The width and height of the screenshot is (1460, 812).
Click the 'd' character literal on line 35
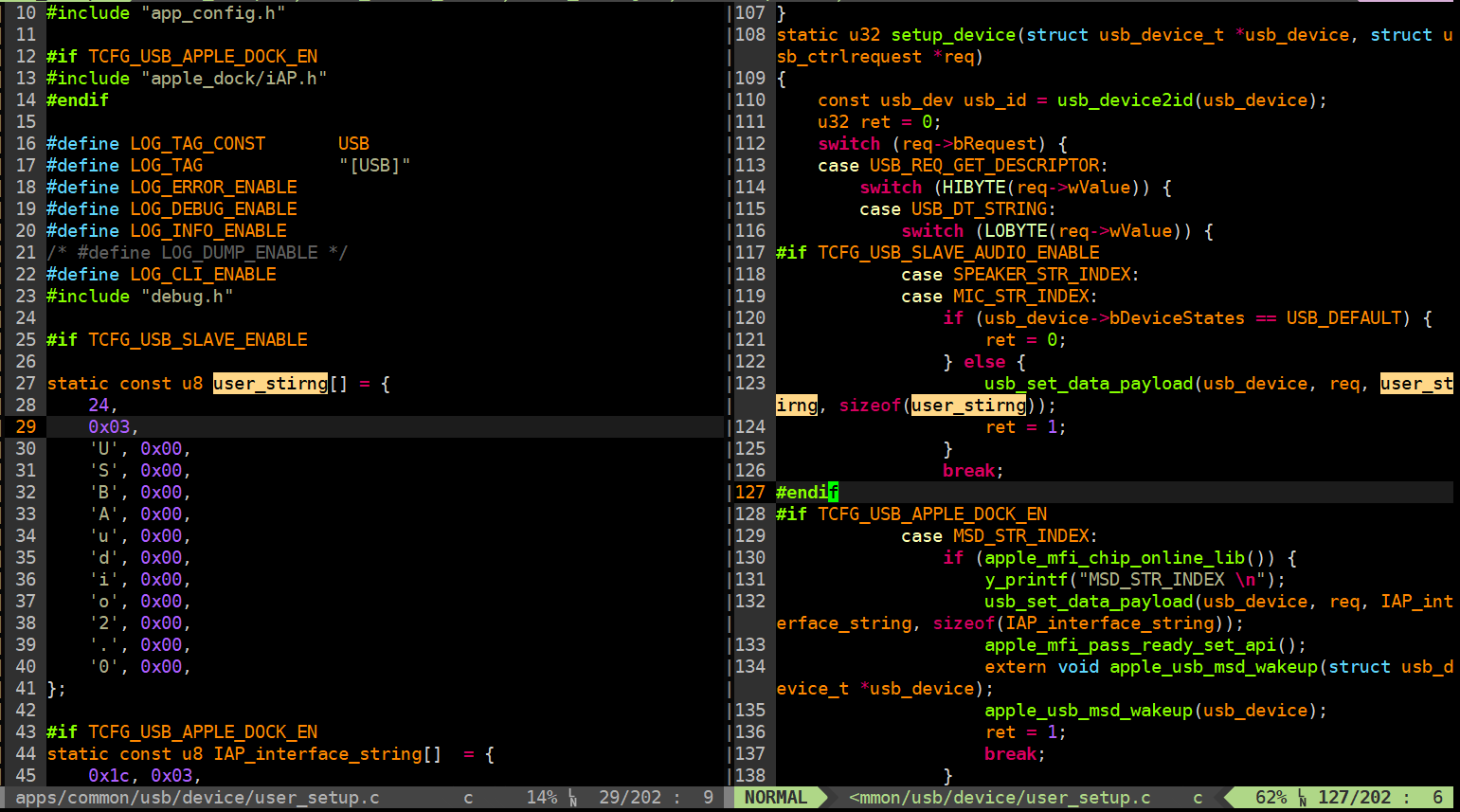tap(103, 558)
